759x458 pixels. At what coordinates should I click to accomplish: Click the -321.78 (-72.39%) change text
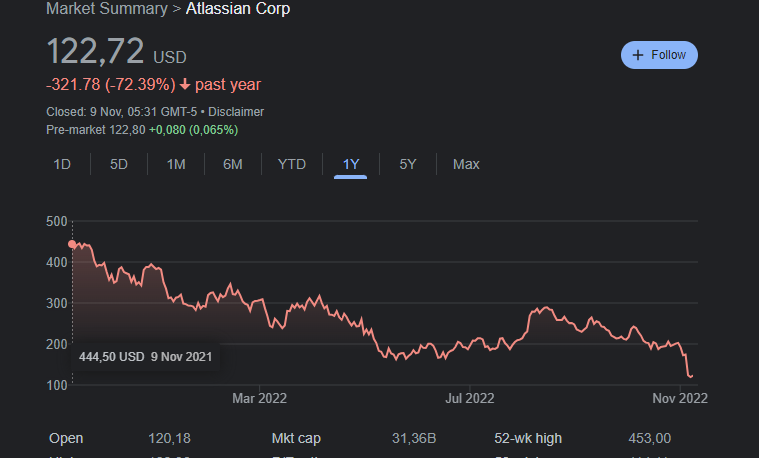111,85
